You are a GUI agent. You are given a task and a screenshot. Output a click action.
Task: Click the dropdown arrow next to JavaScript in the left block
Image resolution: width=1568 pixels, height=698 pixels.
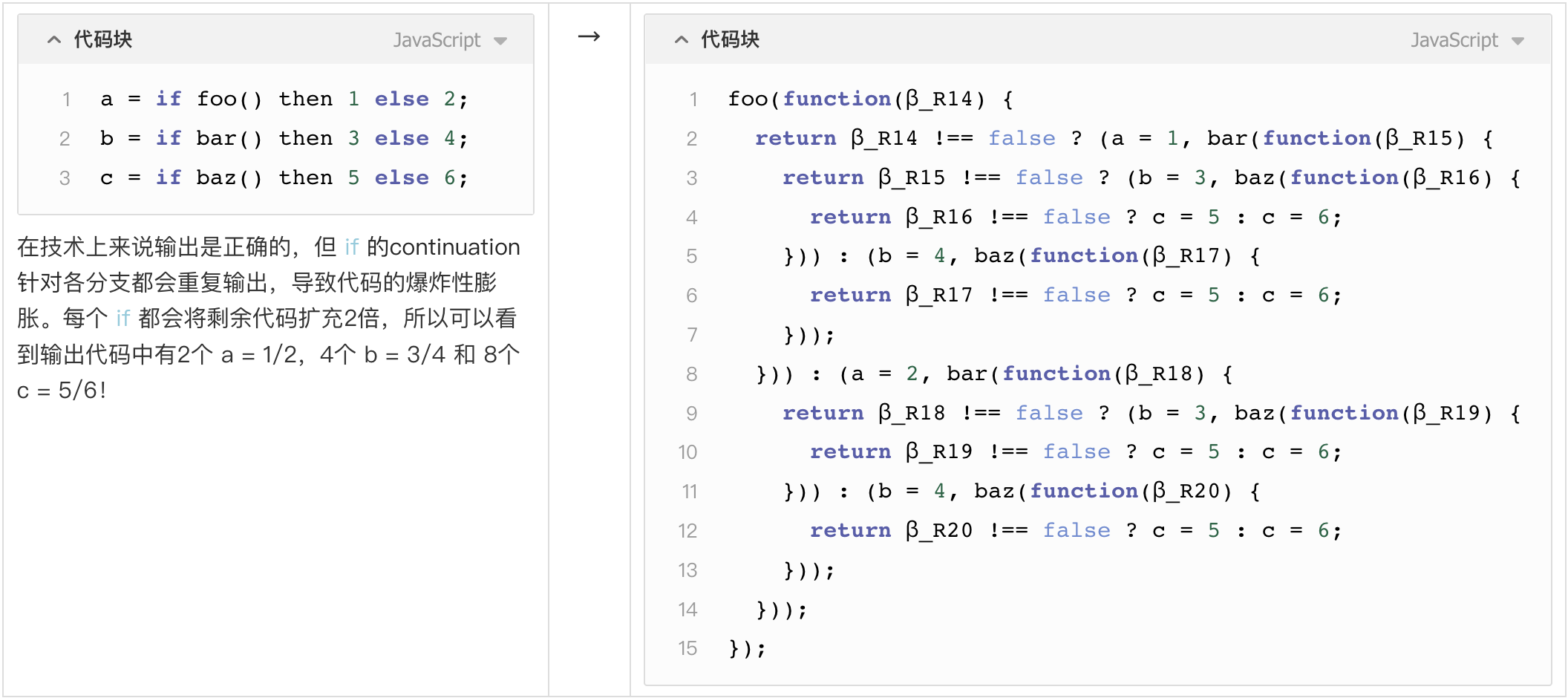[x=500, y=41]
